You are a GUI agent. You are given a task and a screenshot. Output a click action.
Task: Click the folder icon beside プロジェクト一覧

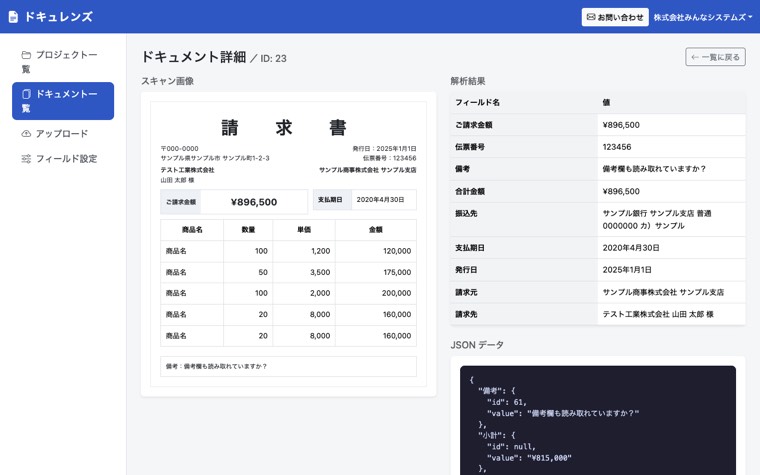26,55
